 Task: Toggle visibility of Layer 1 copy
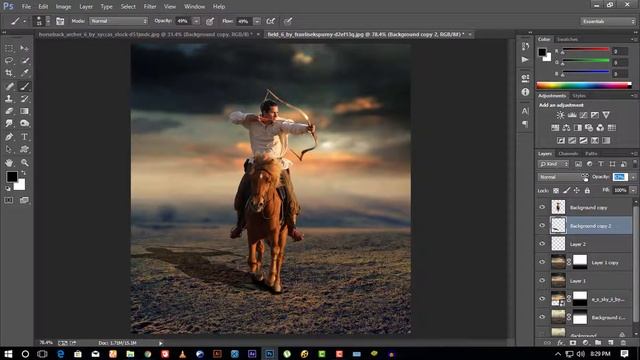click(542, 262)
